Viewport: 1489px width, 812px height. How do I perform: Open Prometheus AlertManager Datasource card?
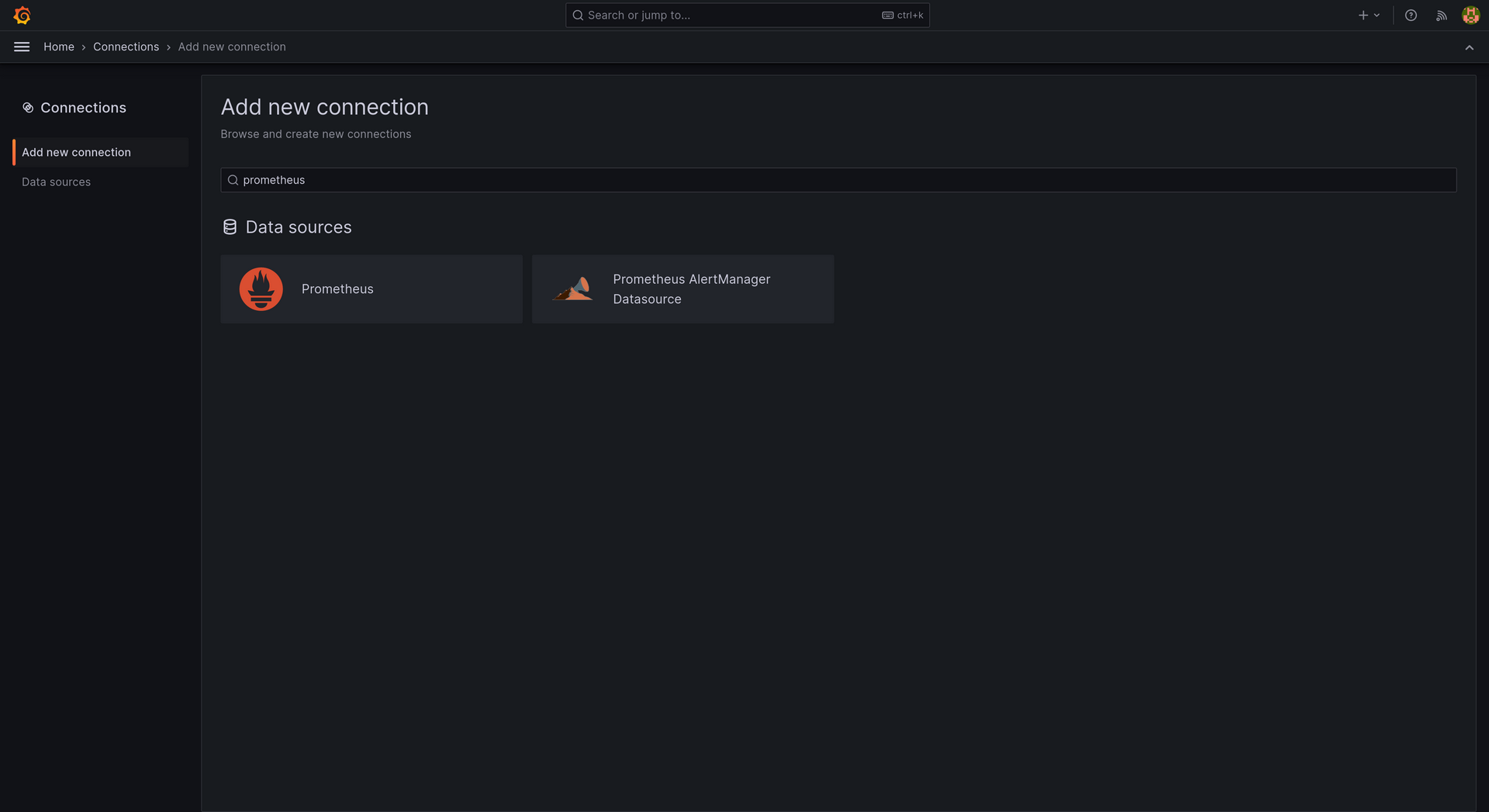682,289
